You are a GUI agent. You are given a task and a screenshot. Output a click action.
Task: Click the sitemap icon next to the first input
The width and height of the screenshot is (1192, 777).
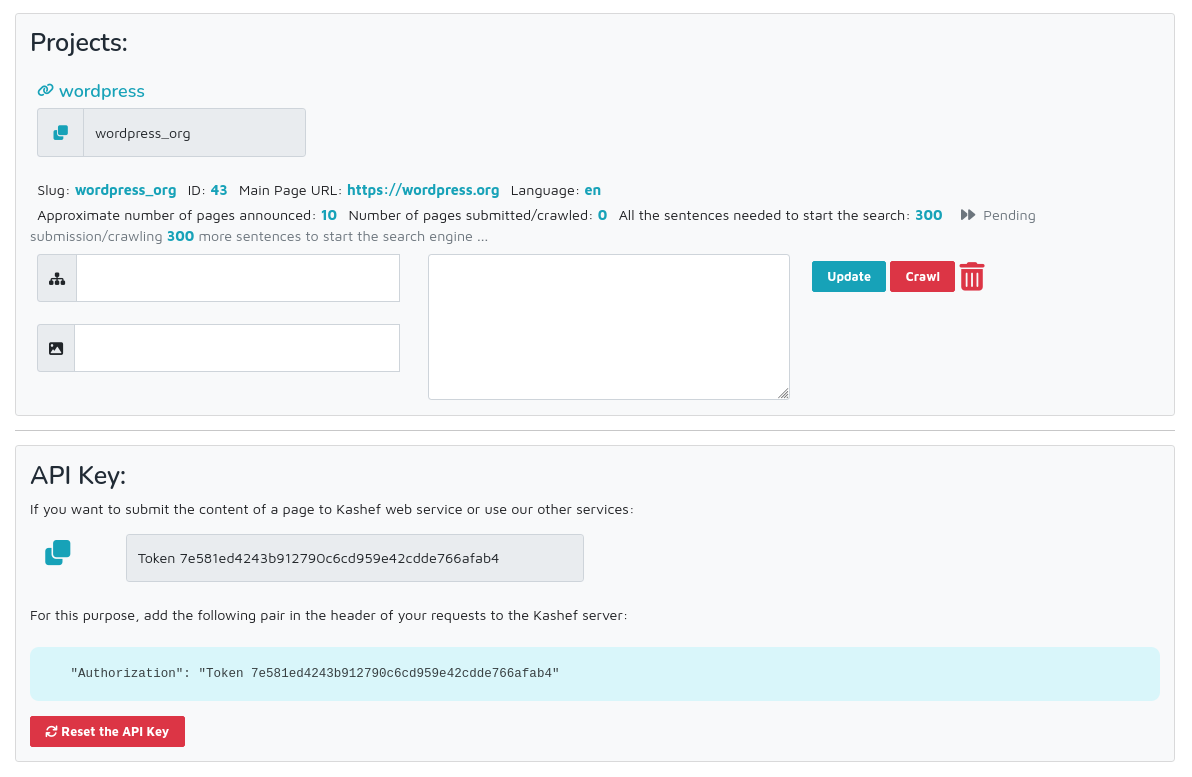coord(57,279)
